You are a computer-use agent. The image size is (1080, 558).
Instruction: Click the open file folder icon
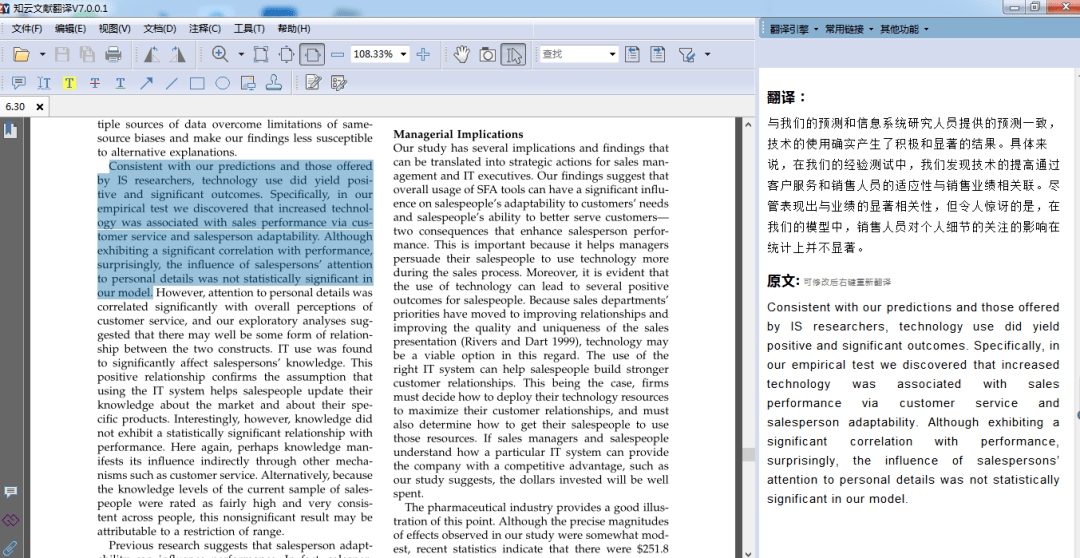(22, 54)
